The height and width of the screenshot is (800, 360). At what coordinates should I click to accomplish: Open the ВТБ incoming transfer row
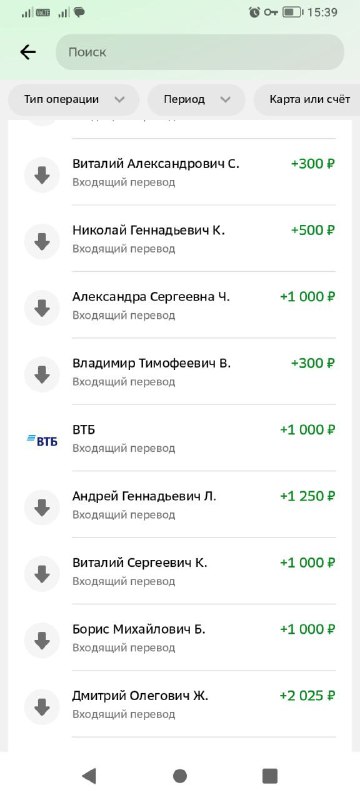coord(180,438)
